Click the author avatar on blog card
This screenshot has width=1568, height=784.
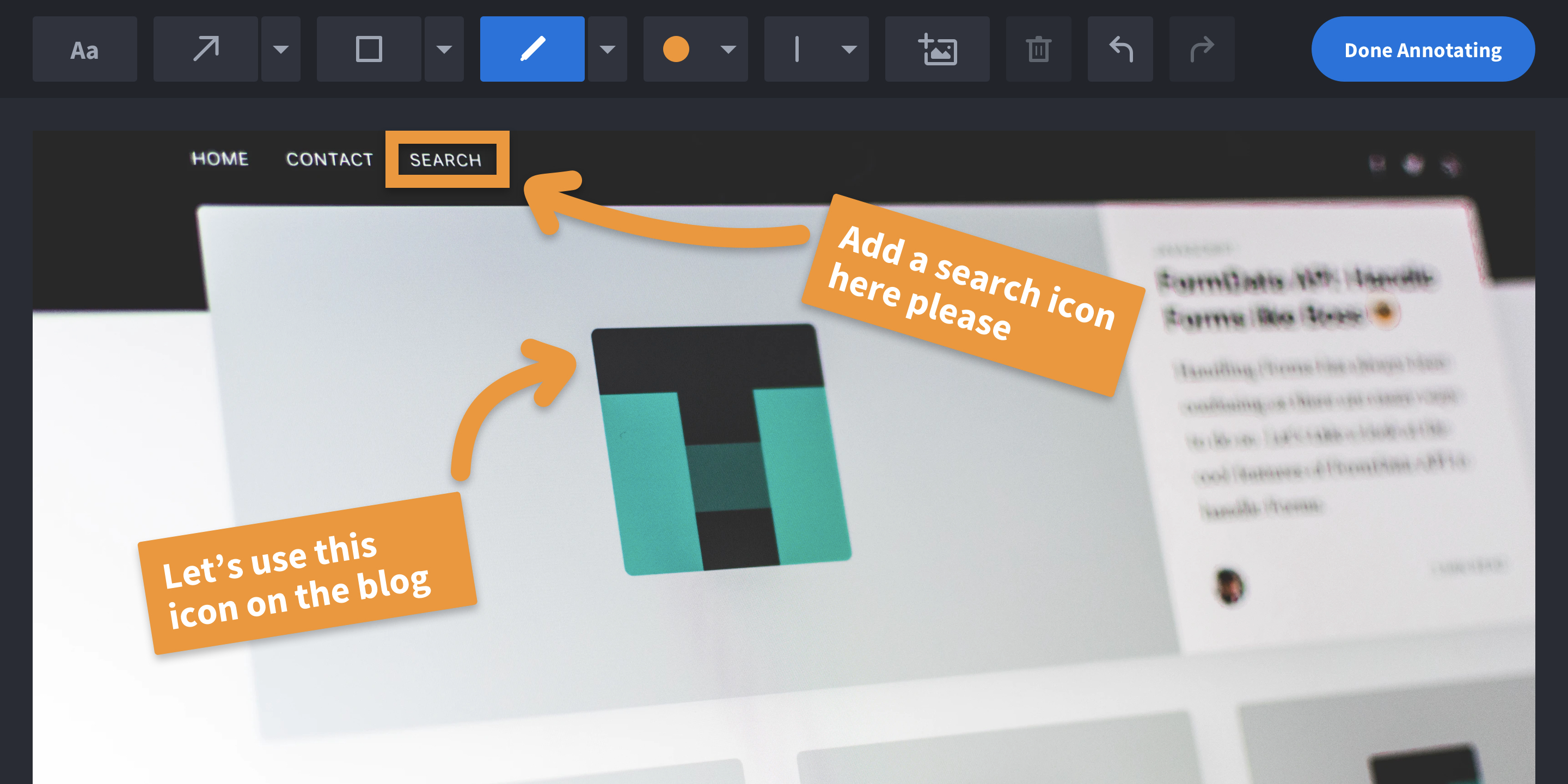pos(1229,586)
